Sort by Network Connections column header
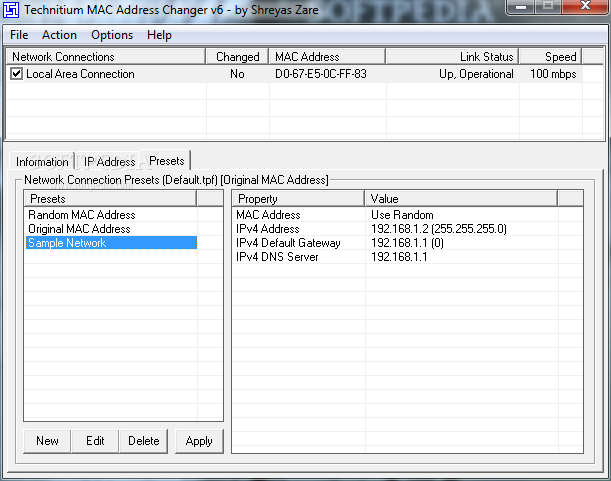This screenshot has height=481, width=611. pyautogui.click(x=106, y=57)
